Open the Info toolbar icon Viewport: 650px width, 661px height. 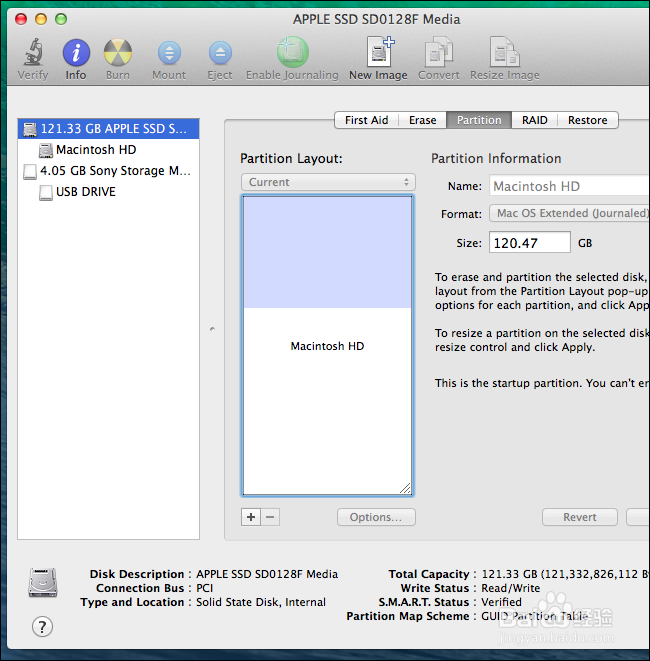coord(76,53)
